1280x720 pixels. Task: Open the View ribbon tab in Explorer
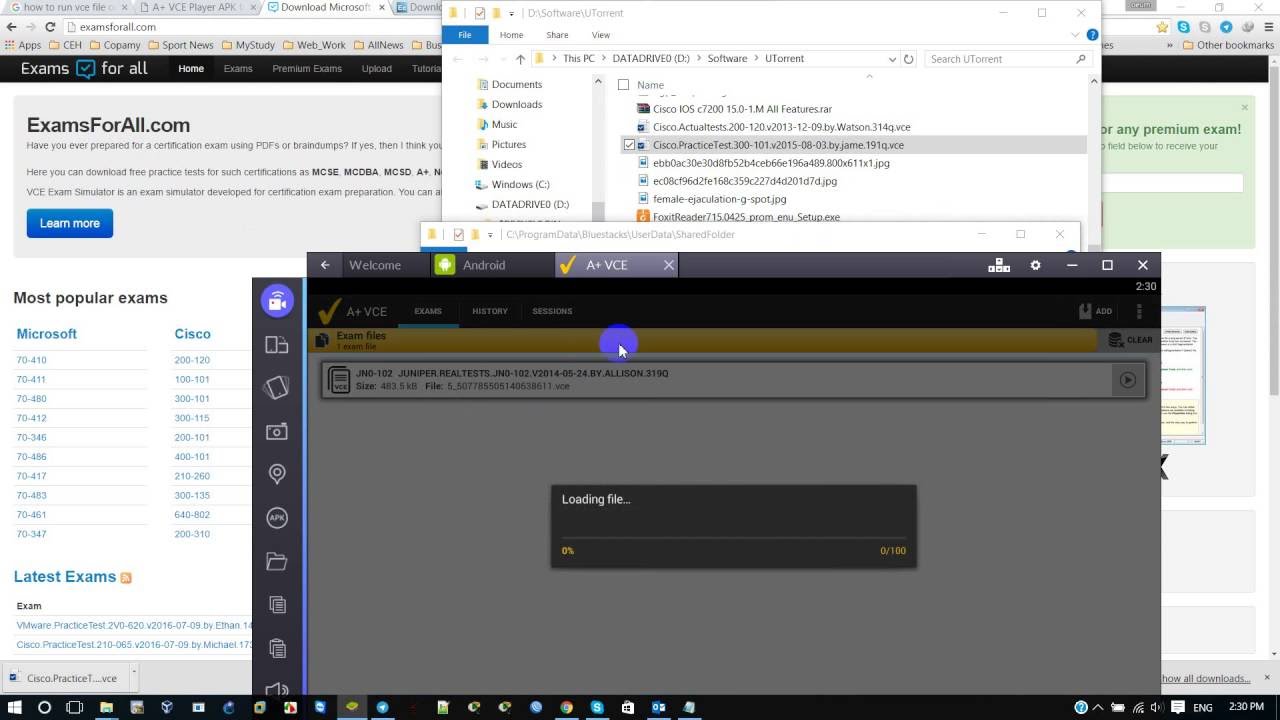coord(601,35)
